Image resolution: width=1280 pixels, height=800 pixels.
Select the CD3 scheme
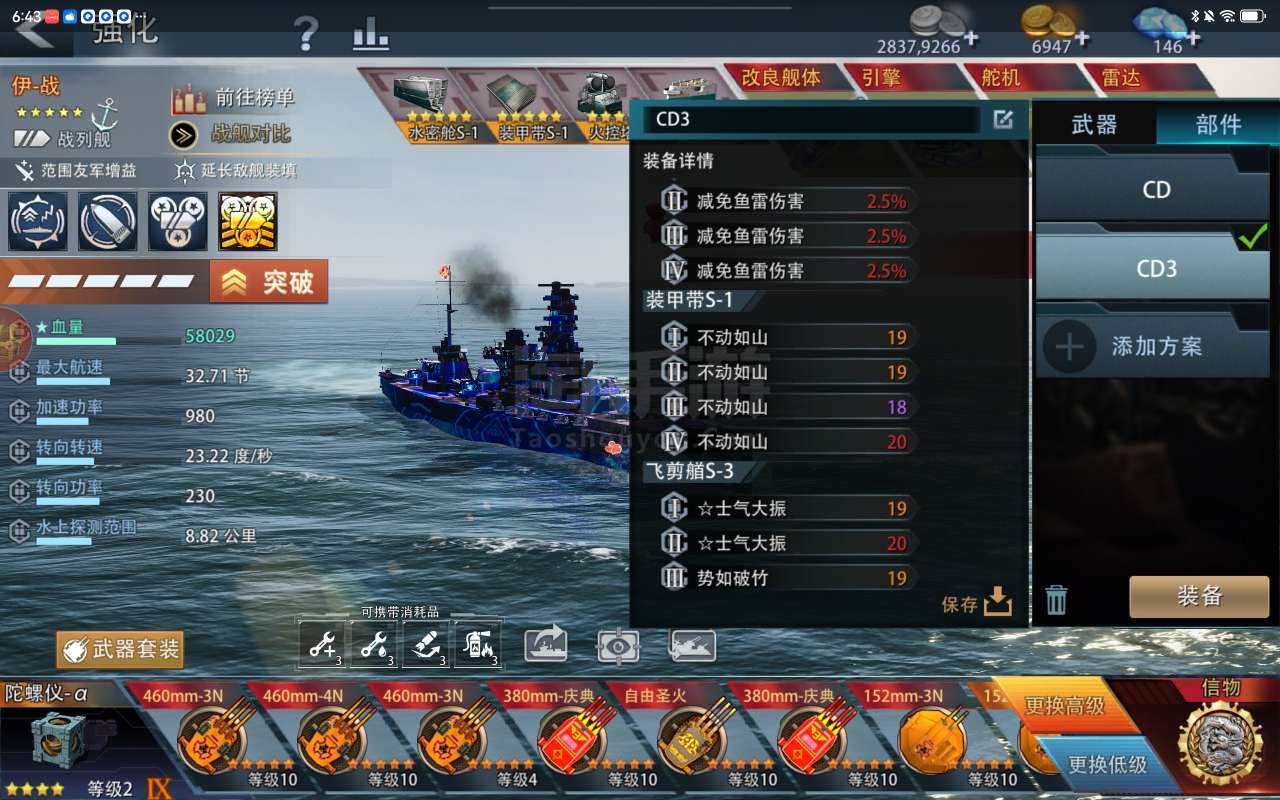1155,267
